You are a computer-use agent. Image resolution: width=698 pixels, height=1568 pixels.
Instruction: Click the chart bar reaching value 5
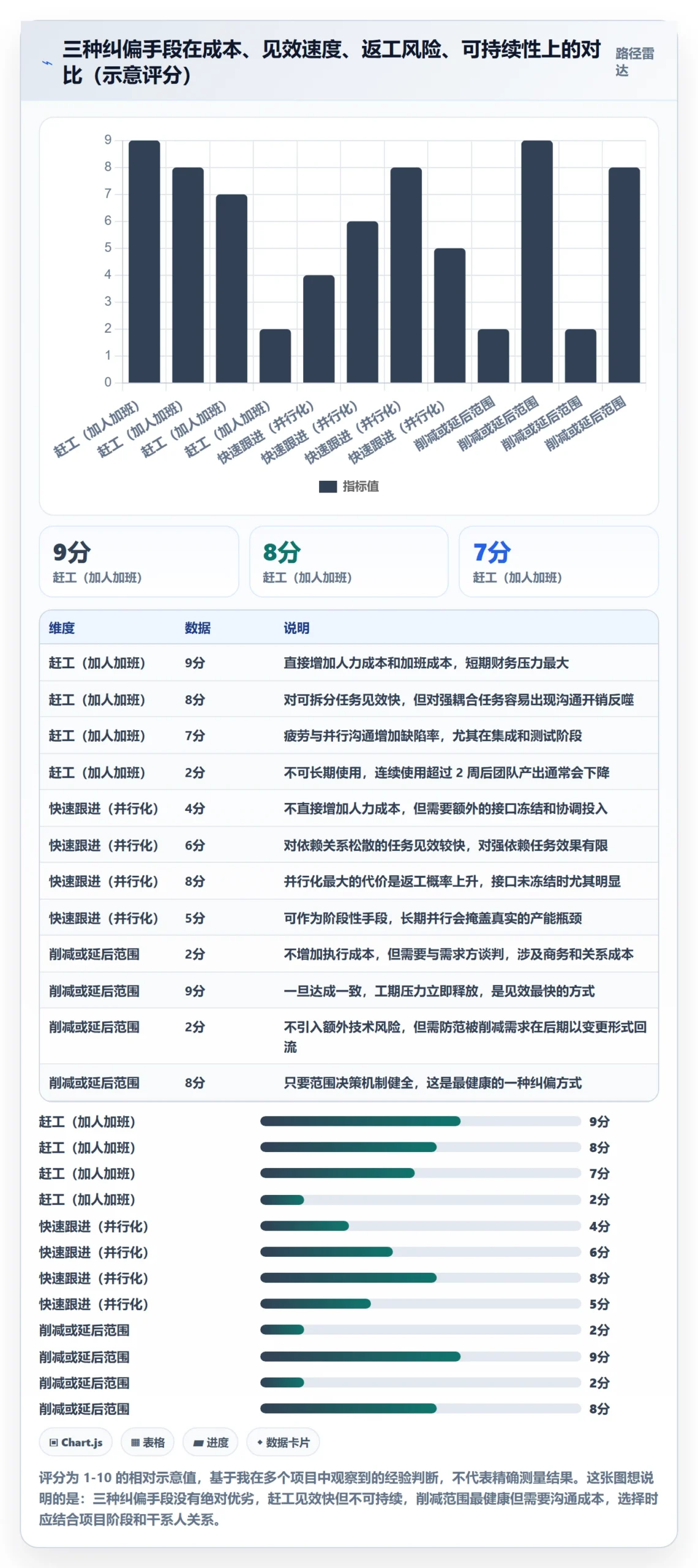[449, 315]
